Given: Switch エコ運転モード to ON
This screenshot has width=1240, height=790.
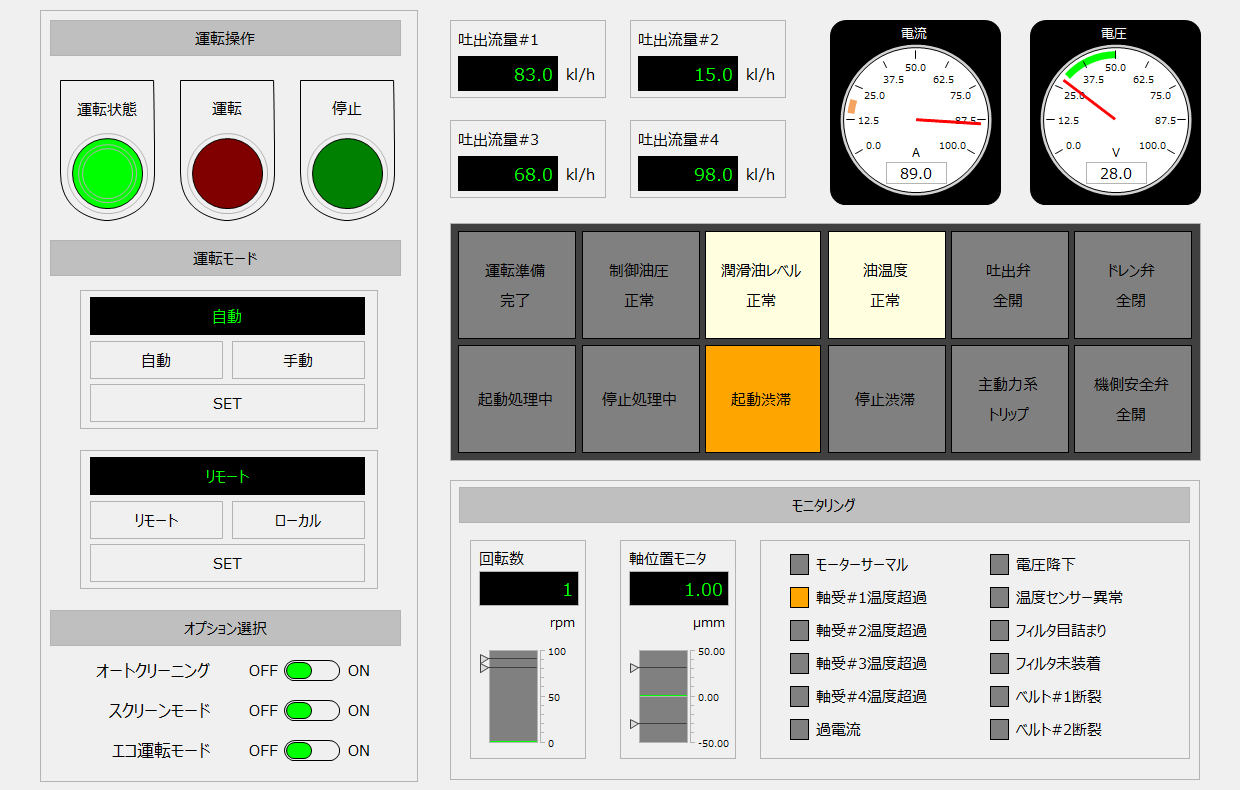Looking at the screenshot, I should pyautogui.click(x=313, y=750).
